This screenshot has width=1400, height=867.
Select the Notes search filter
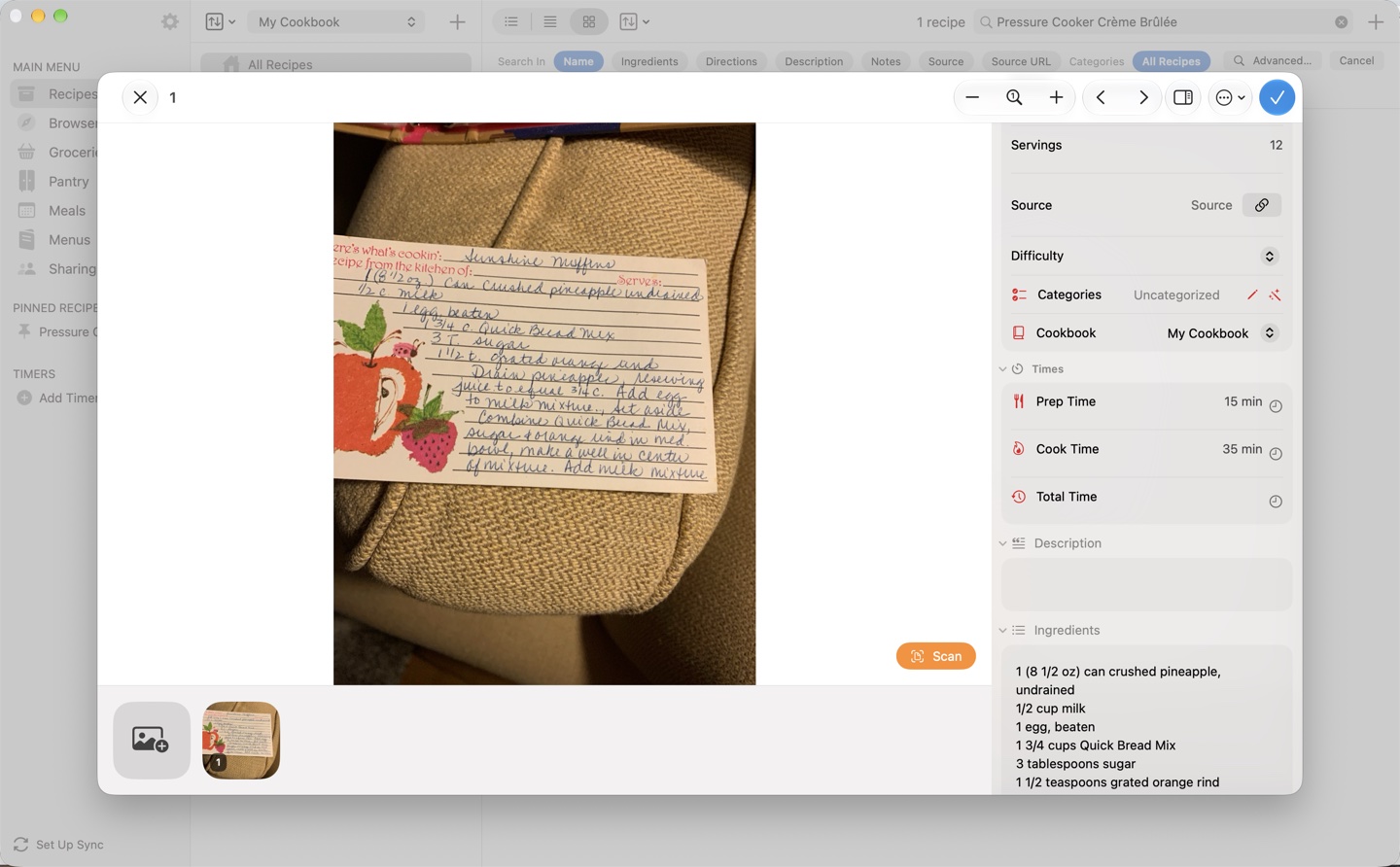(886, 61)
